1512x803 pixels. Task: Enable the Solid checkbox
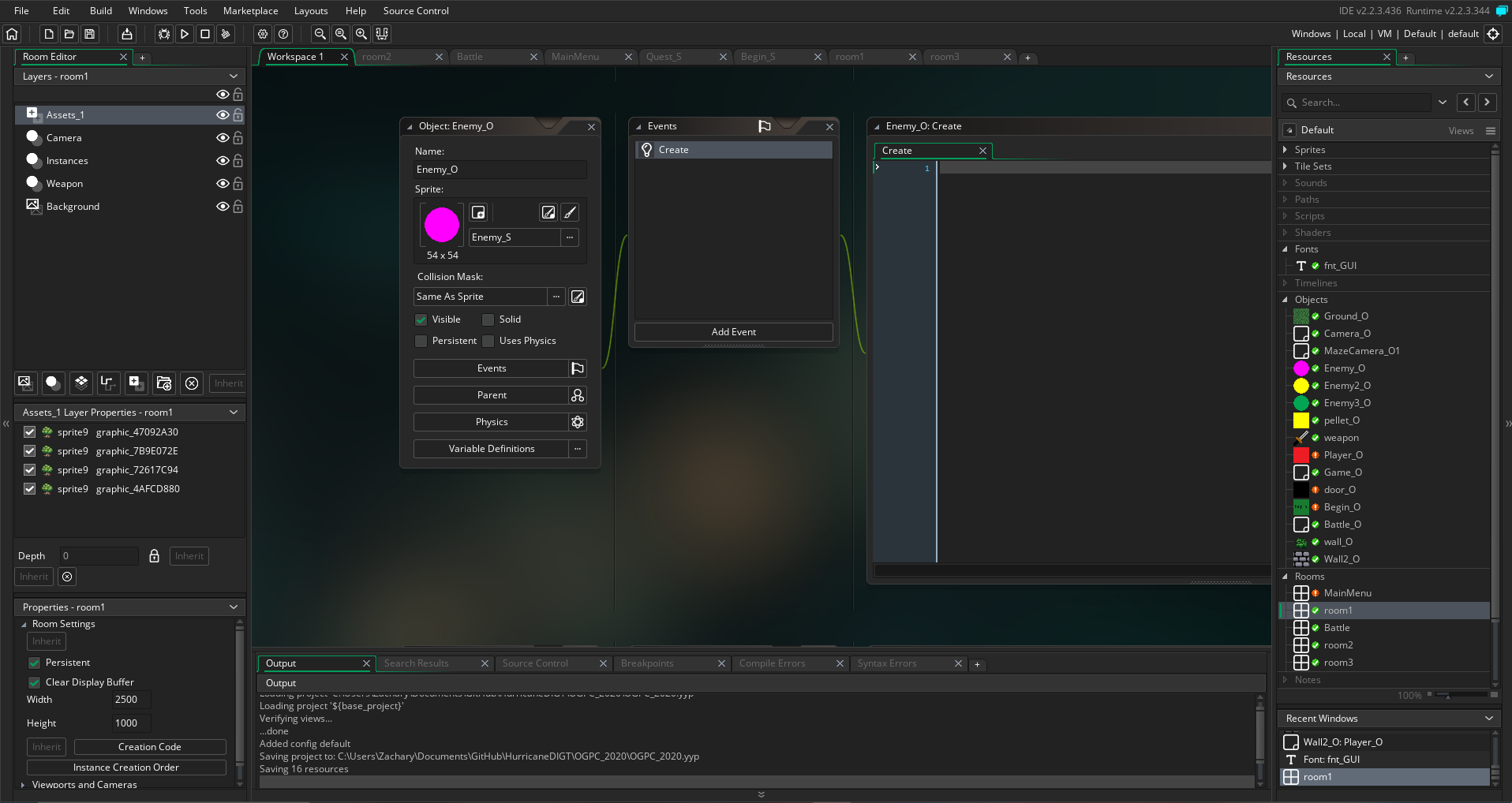tap(488, 319)
